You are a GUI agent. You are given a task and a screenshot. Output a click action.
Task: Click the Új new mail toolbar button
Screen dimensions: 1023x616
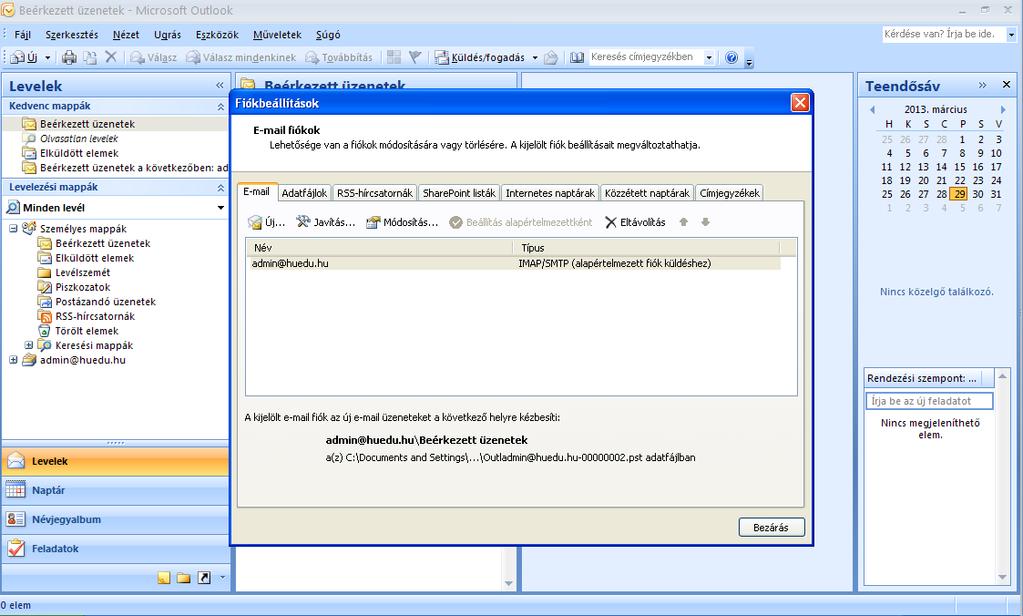click(24, 57)
